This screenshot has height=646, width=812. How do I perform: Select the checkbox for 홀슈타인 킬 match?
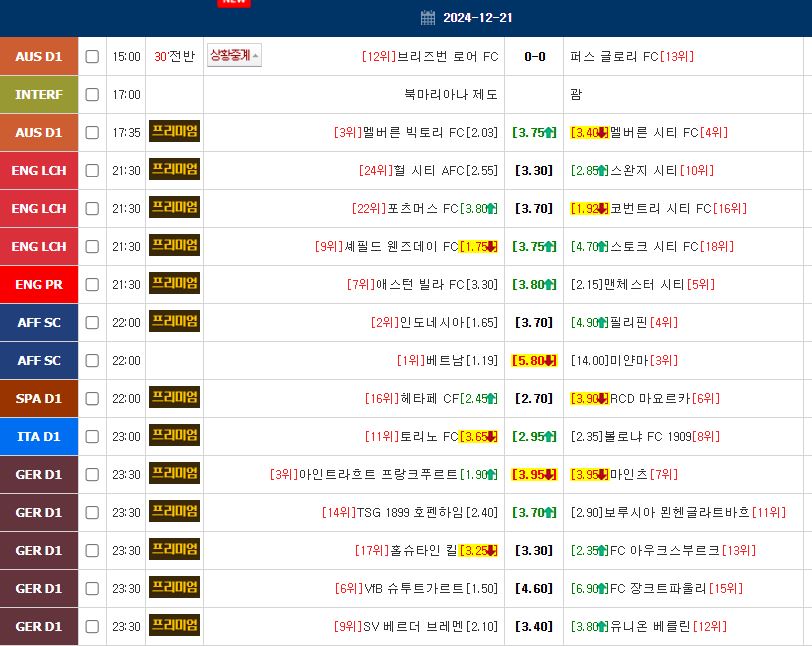tap(92, 550)
